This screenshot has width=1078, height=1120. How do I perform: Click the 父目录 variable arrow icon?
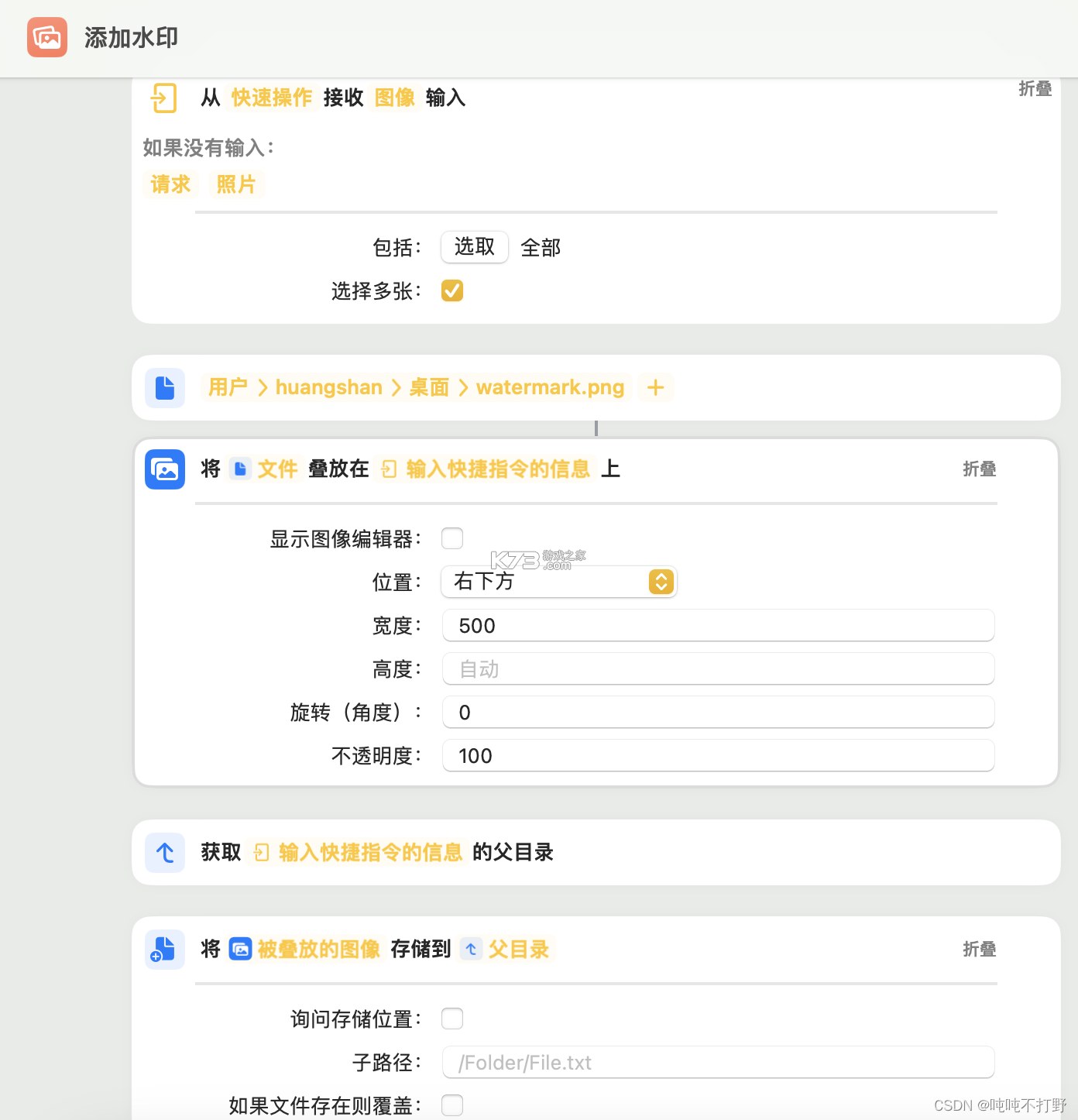coord(471,949)
